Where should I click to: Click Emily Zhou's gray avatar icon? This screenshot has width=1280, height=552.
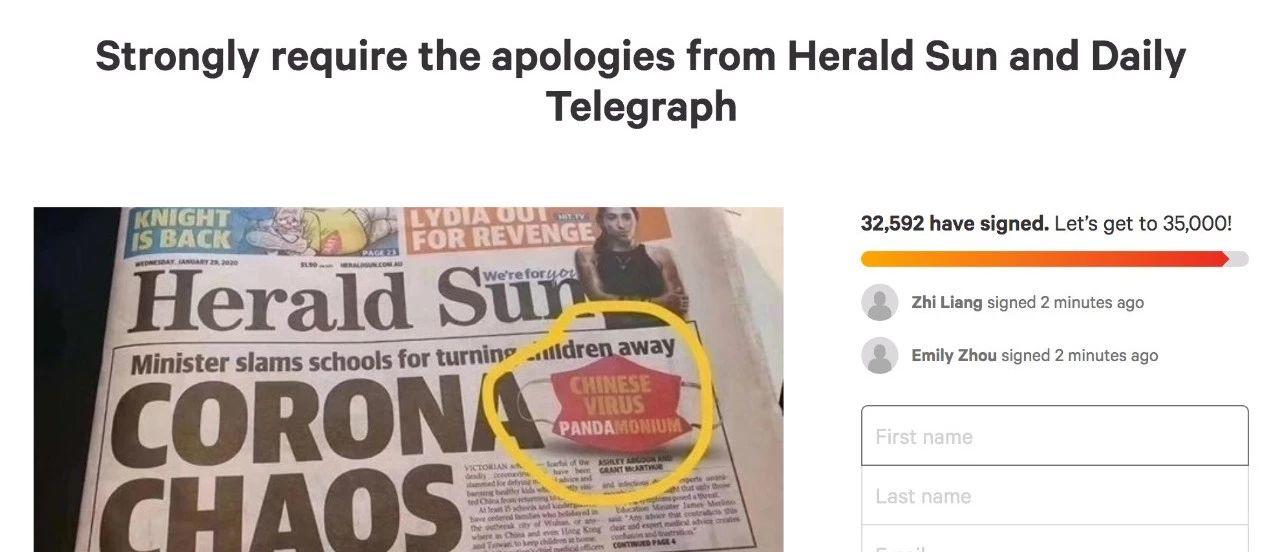[880, 355]
